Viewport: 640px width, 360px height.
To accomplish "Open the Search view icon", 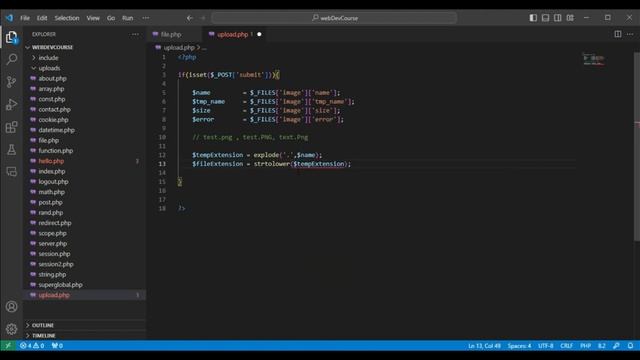I will 11,59.
